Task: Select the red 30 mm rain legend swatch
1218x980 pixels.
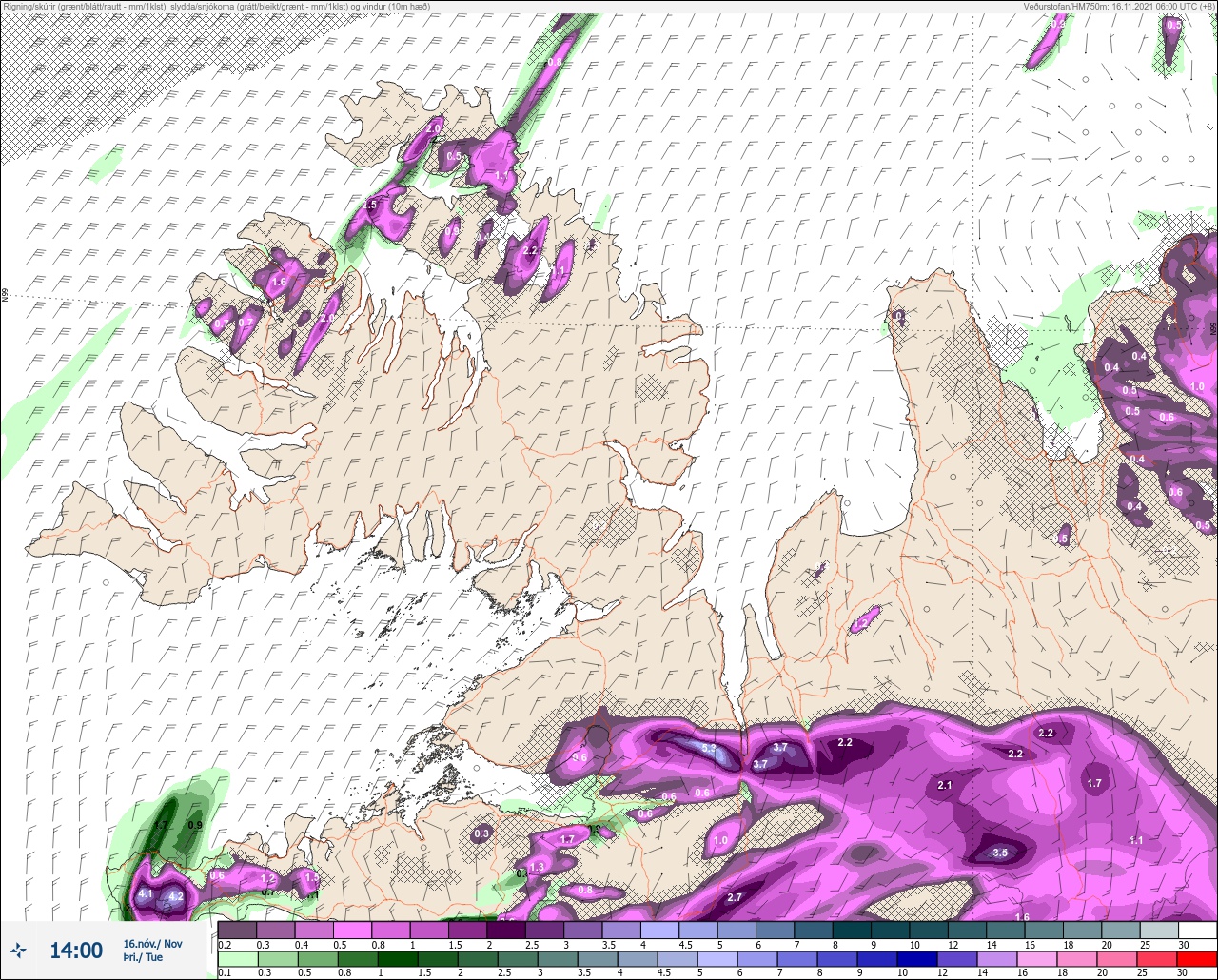Action: tap(1197, 959)
